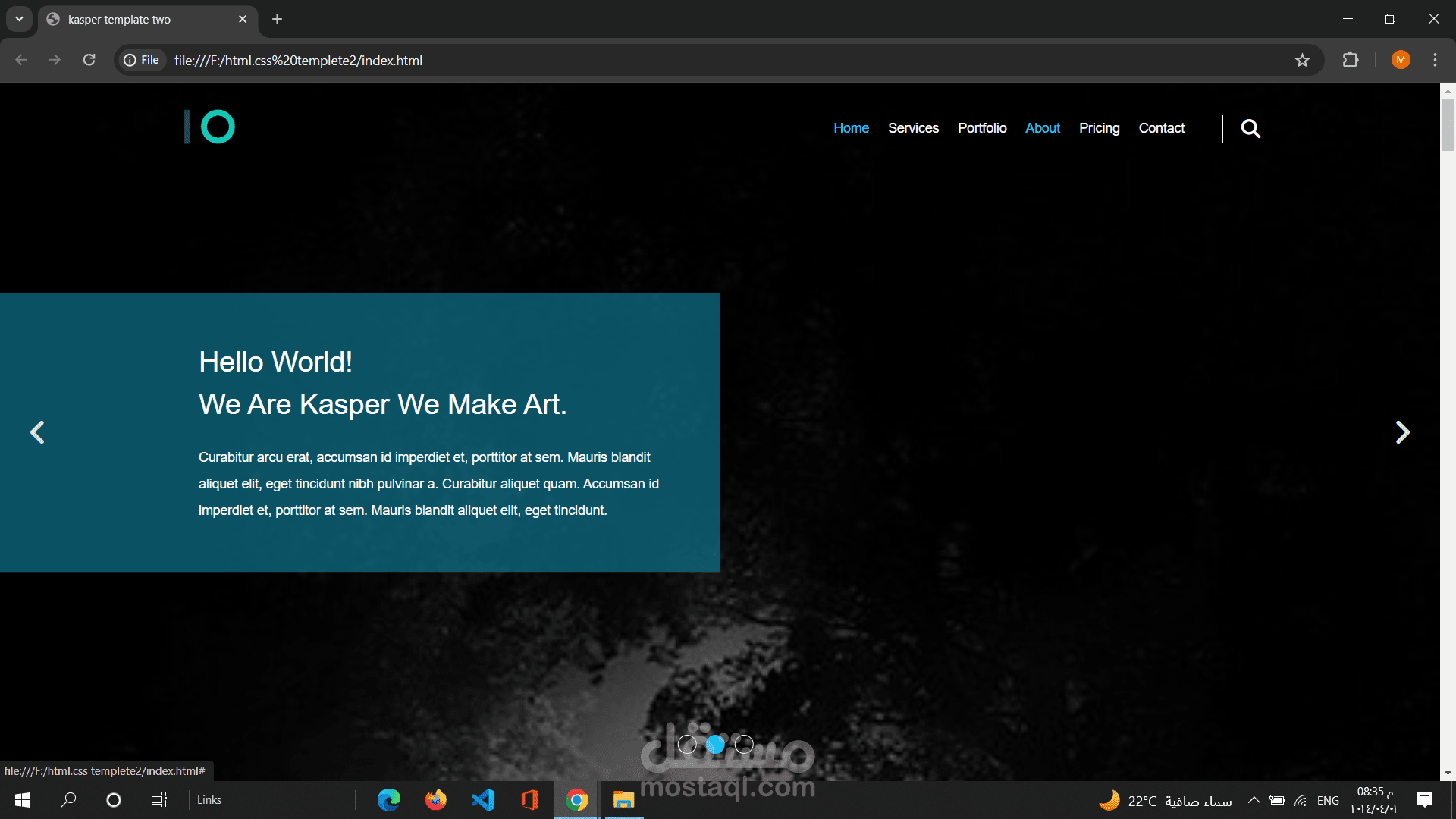This screenshot has height=819, width=1456.
Task: Launch Firefox from the taskbar
Action: 436,800
